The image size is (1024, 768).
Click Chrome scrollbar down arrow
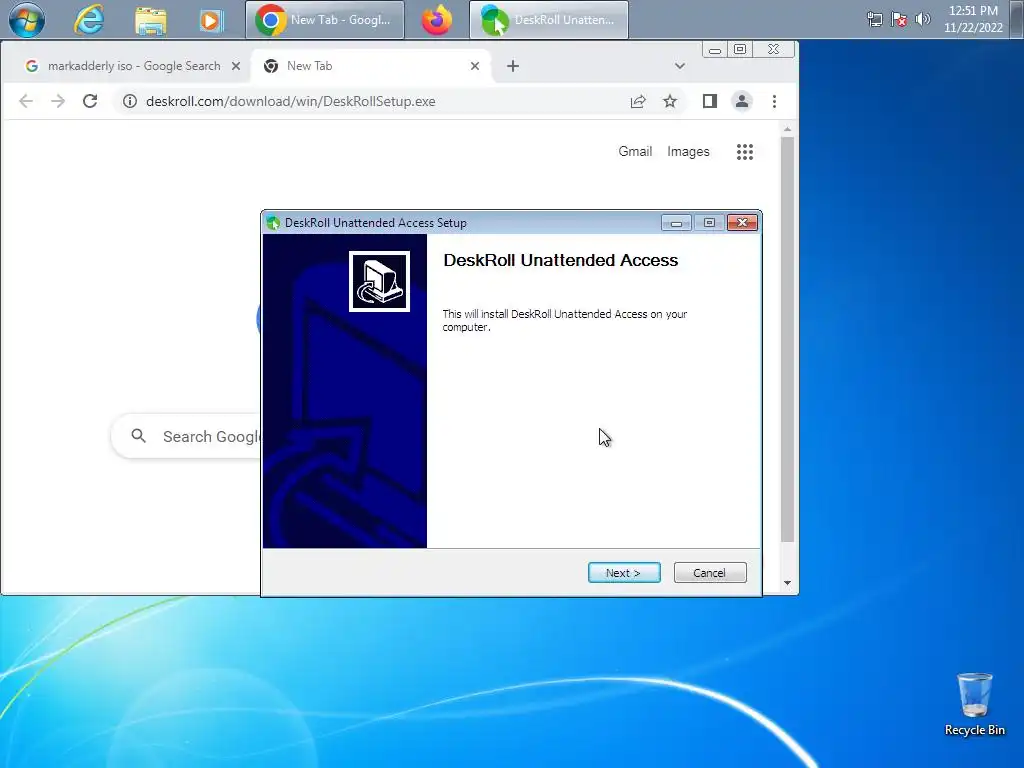point(788,583)
